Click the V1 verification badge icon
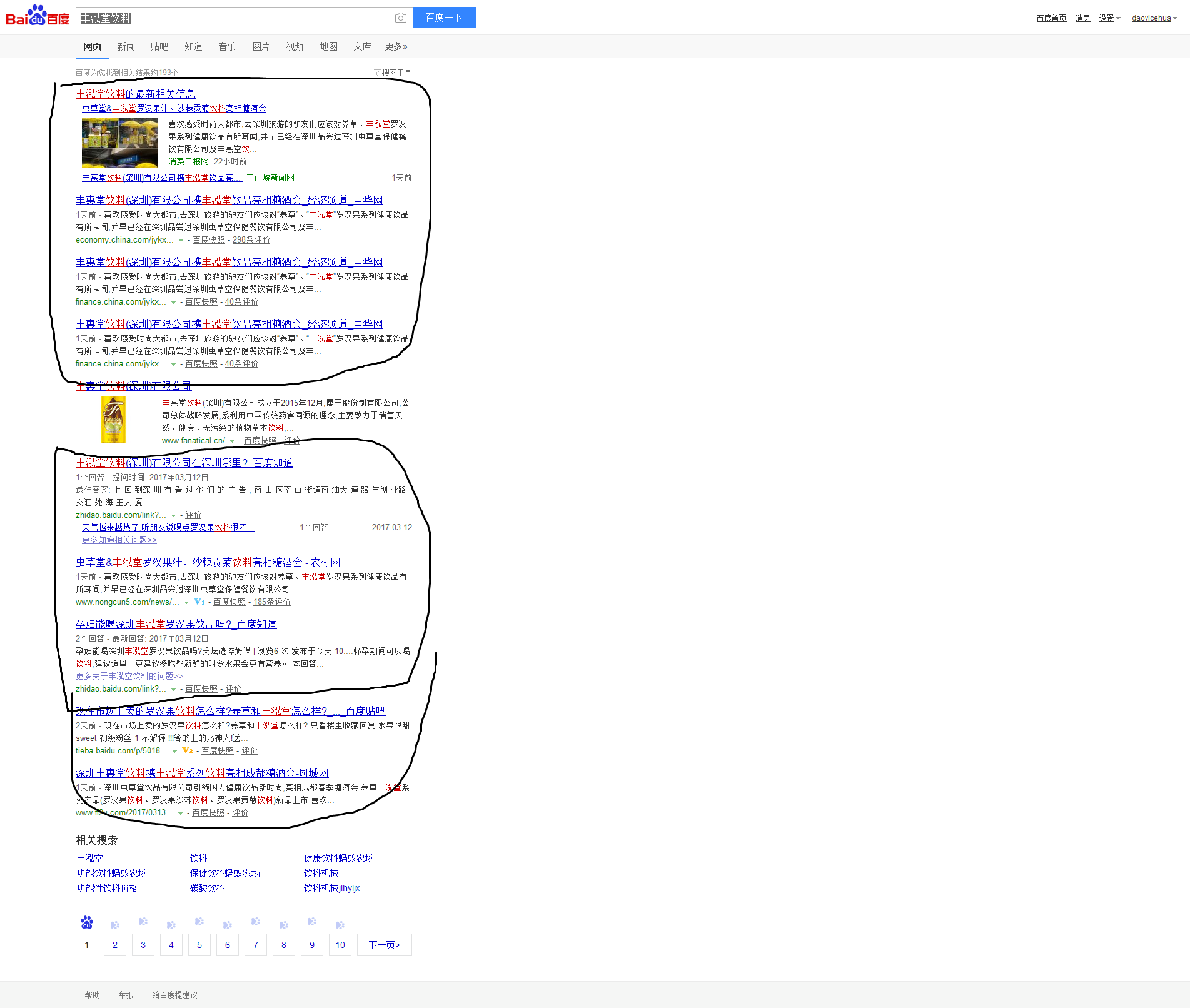Viewport: 1190px width, 1008px height. [199, 602]
